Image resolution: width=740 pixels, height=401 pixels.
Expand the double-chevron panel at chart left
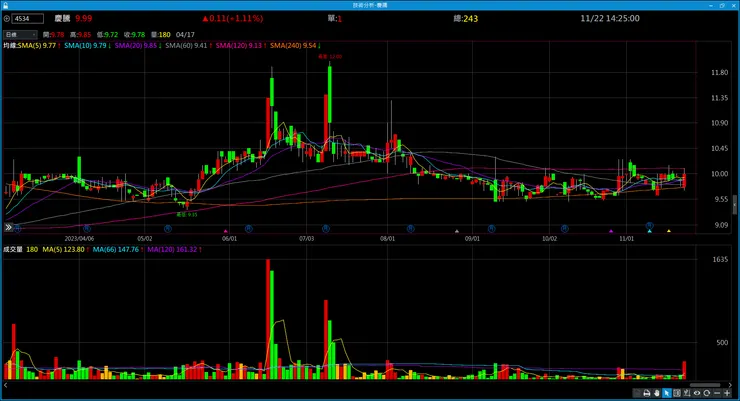[x=8, y=227]
